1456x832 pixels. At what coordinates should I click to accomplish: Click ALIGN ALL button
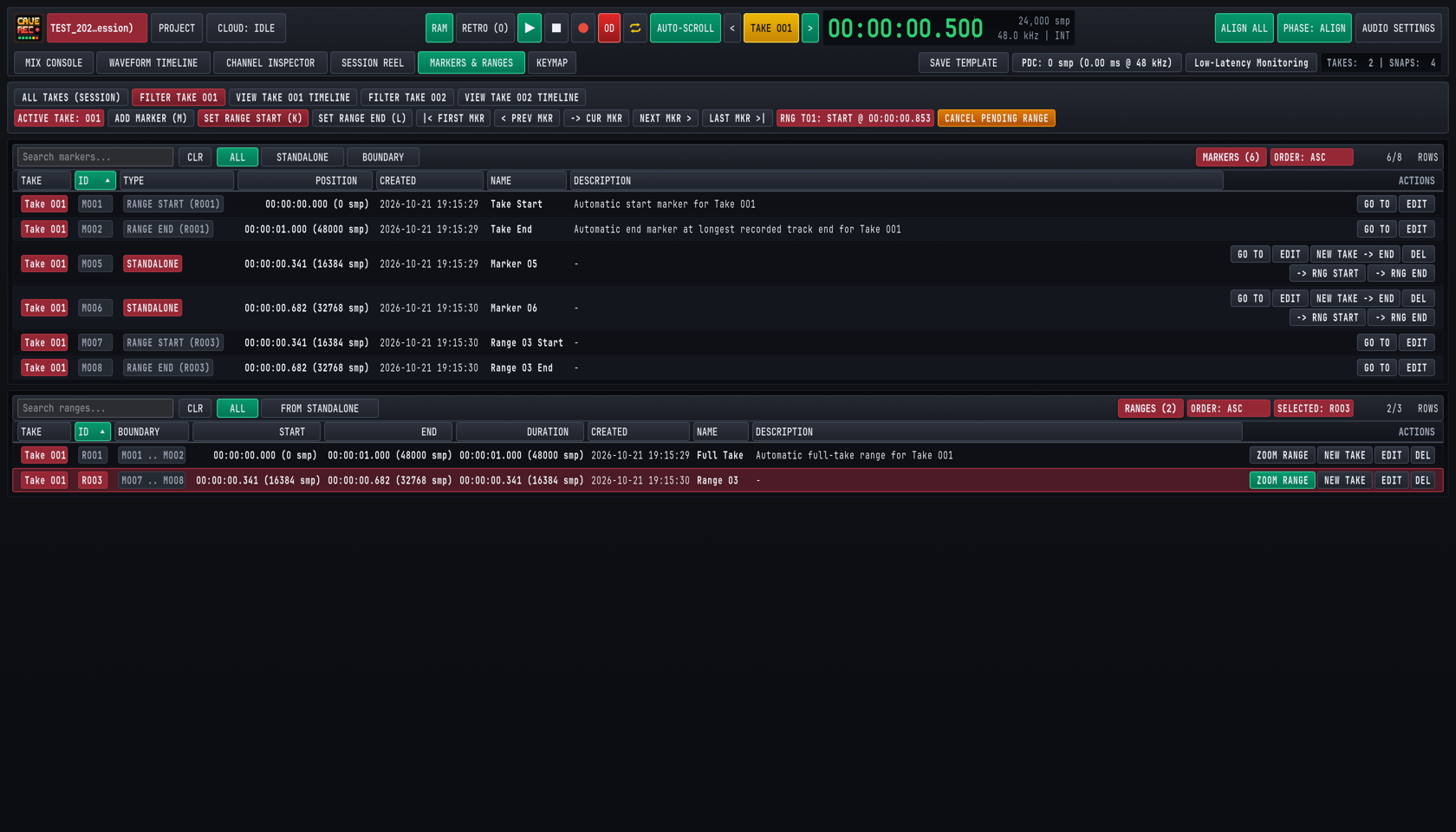tap(1245, 28)
